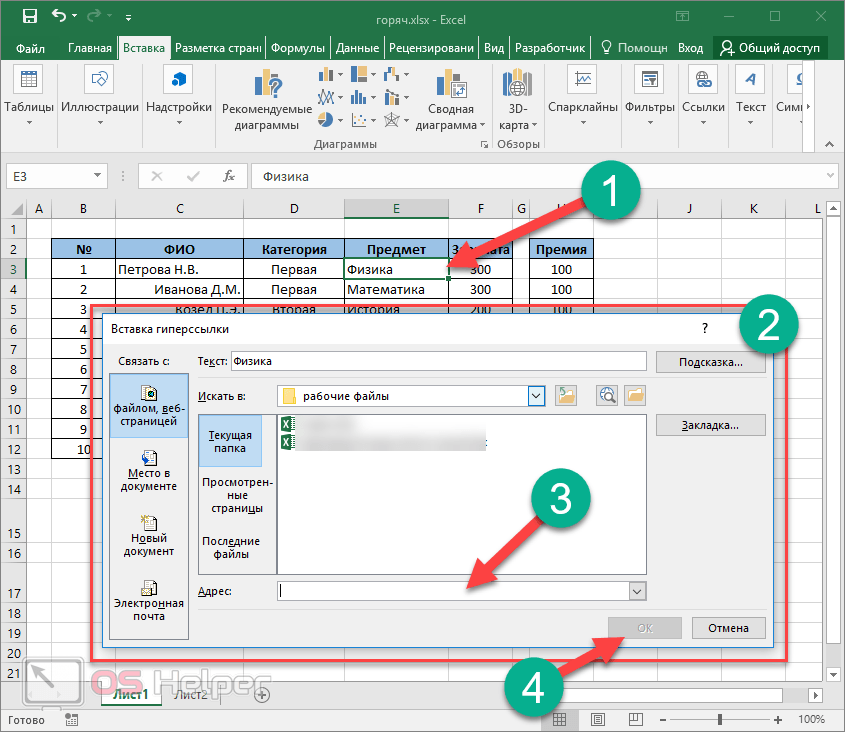Click the insert function fx icon
845x732 pixels.
pos(228,176)
